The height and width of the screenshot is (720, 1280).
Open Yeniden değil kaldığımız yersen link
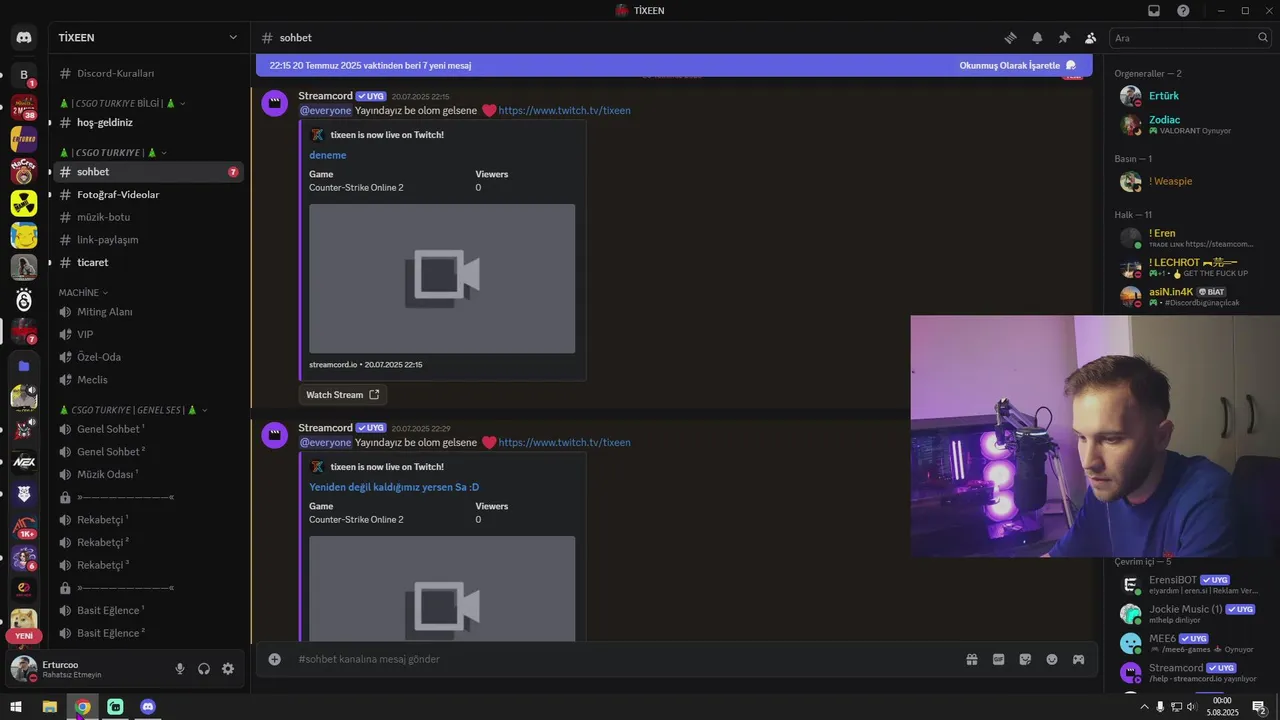click(394, 487)
